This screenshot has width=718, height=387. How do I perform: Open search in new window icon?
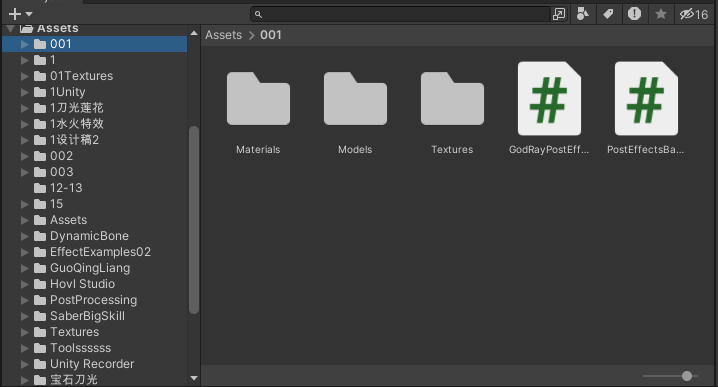coord(559,14)
